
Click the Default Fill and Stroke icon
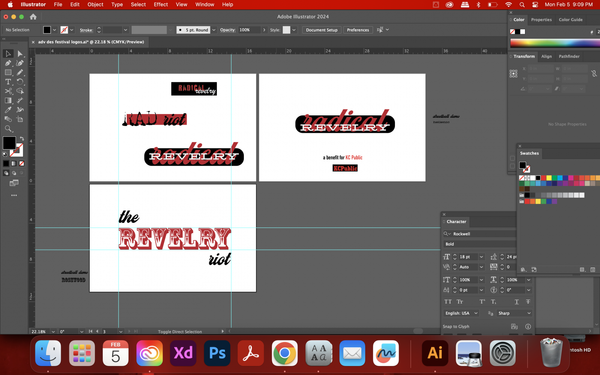pyautogui.click(x=5, y=154)
